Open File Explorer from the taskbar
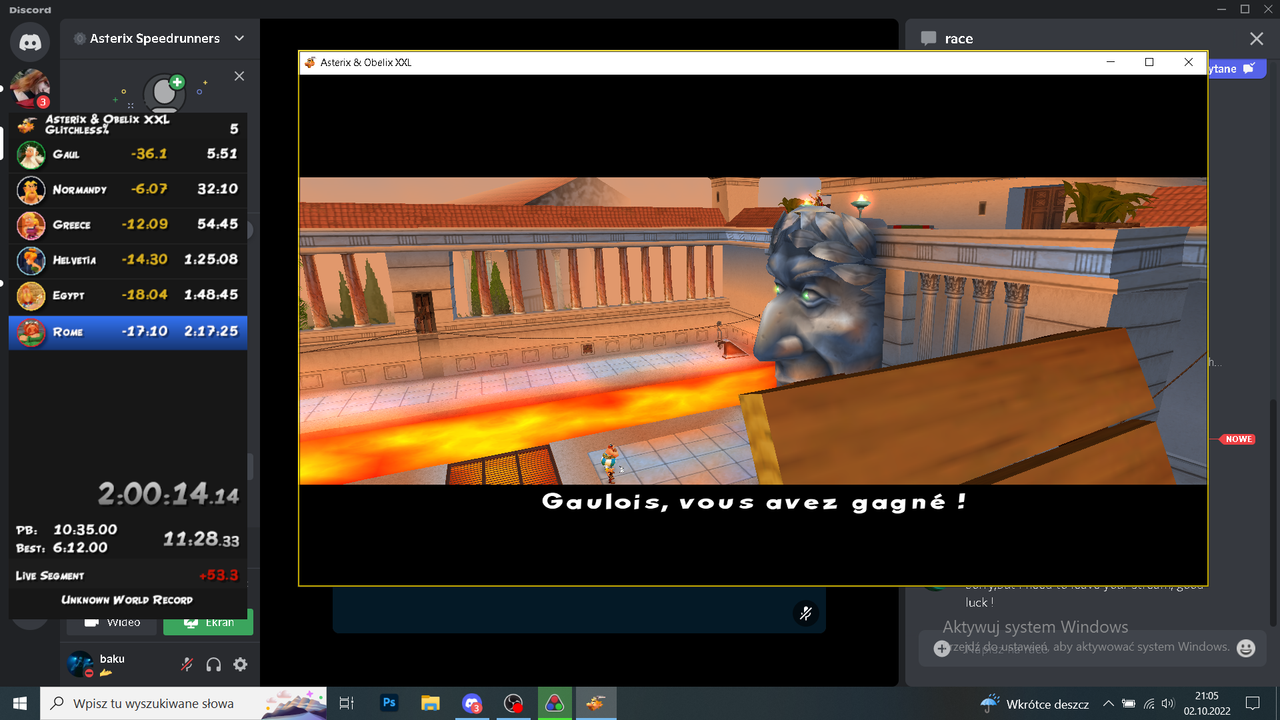Screen dimensions: 1280x720 coord(430,703)
